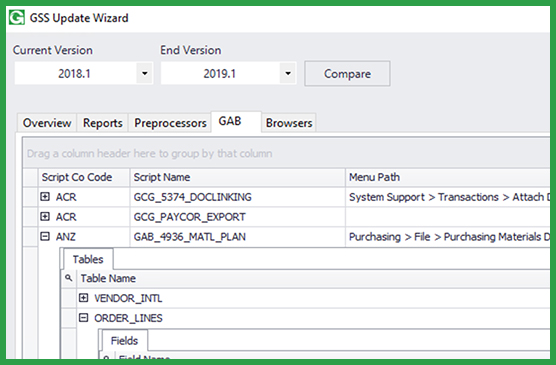This screenshot has width=556, height=365.
Task: Select the GCG_5374_DOCLINKING script name cell
Action: [x=238, y=197]
